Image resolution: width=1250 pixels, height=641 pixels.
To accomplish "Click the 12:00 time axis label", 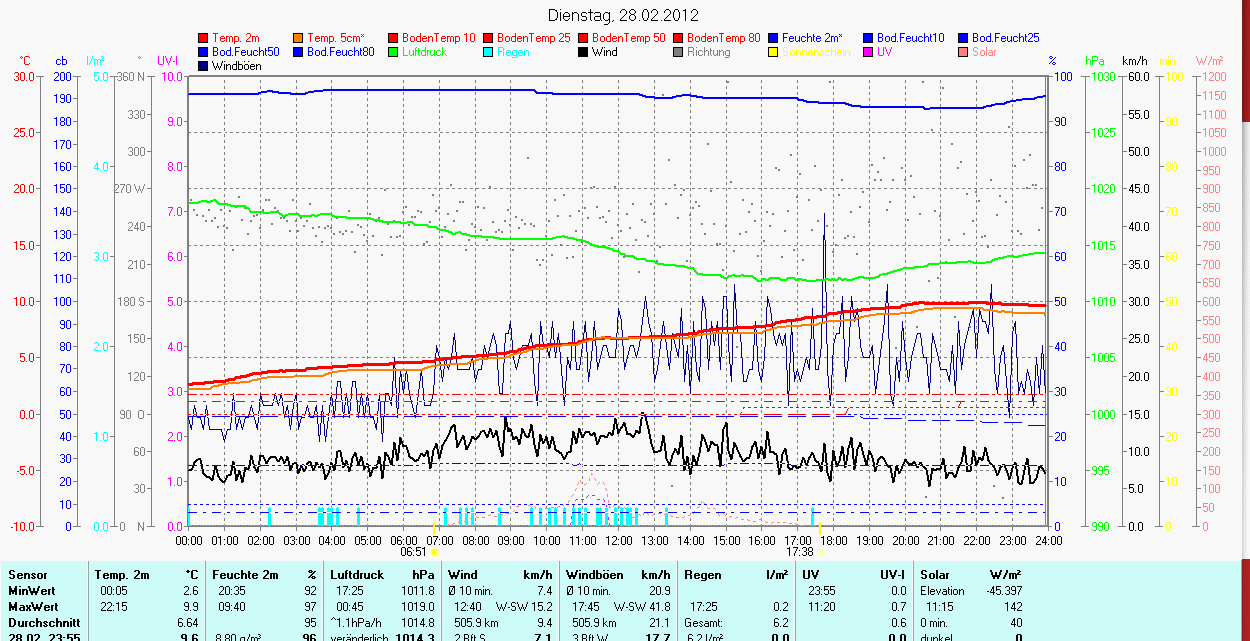I will pyautogui.click(x=619, y=540).
